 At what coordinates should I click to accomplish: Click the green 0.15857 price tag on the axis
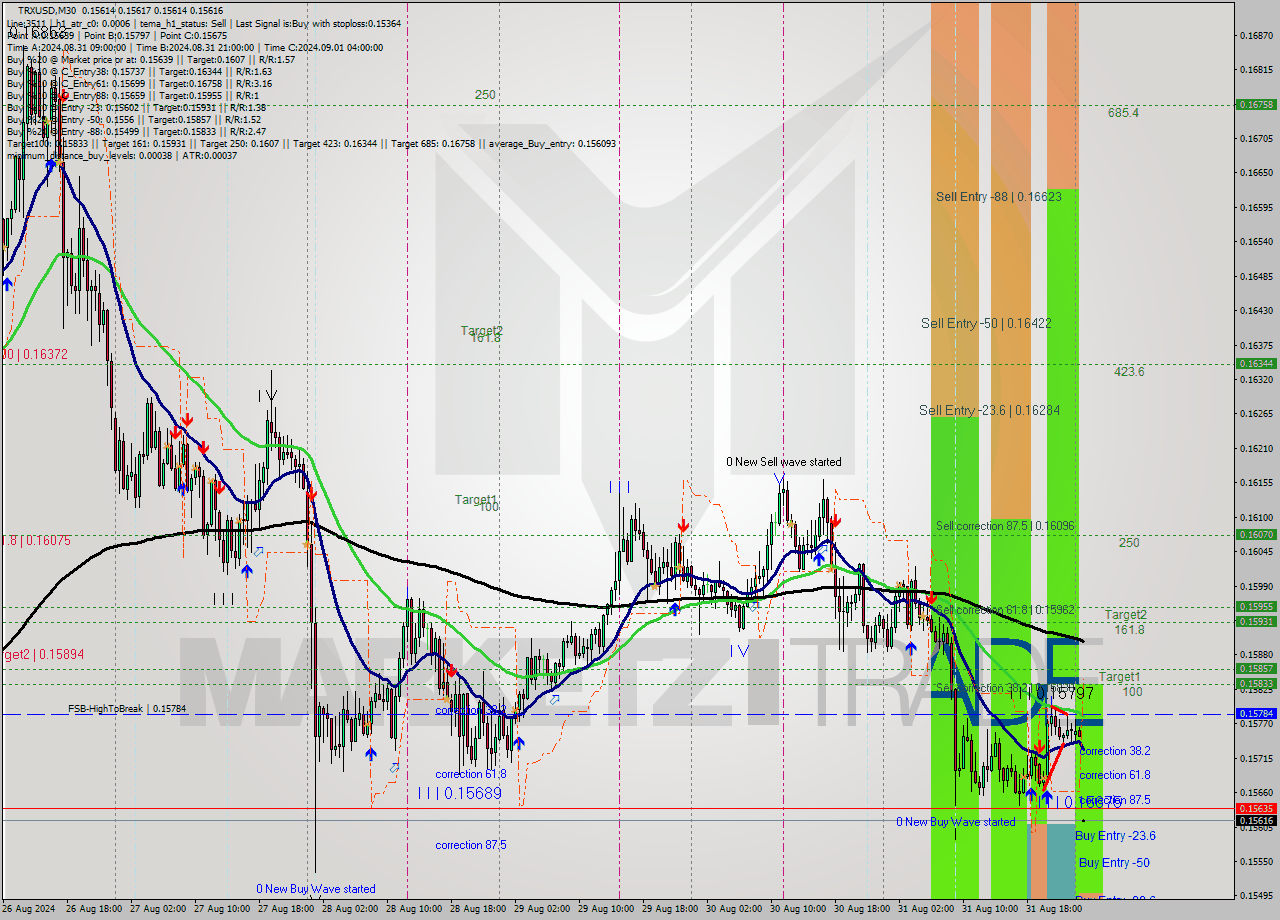(1256, 668)
